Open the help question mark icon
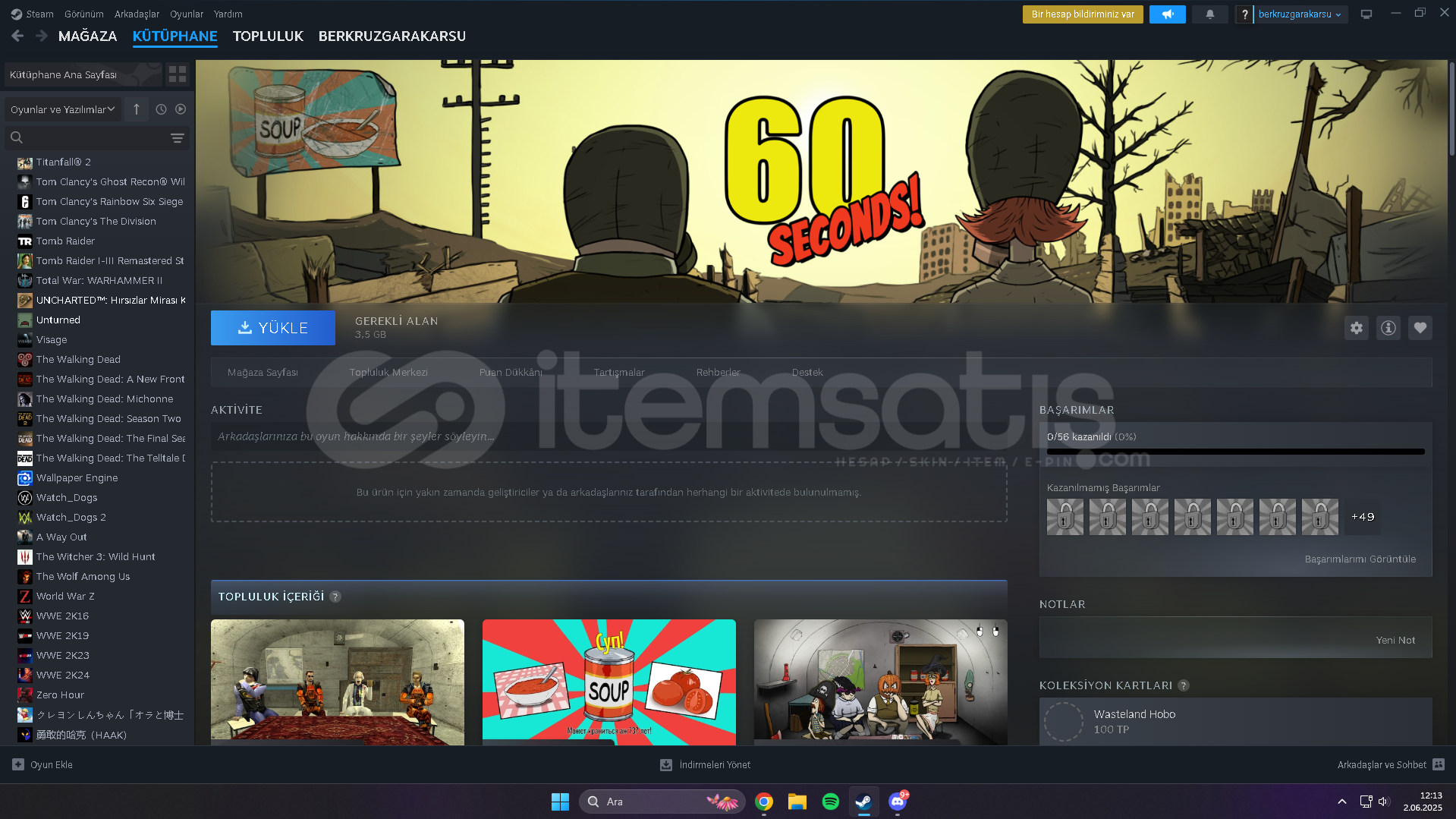 pyautogui.click(x=1244, y=14)
